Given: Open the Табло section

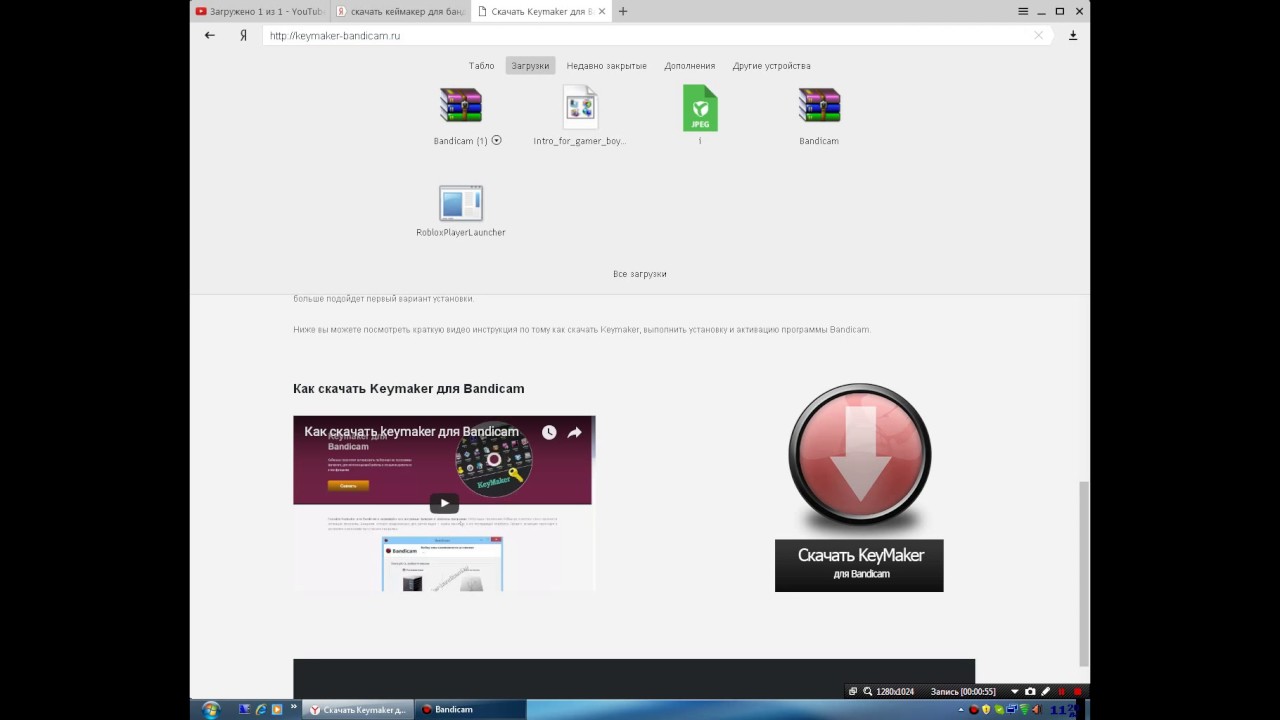Looking at the screenshot, I should pos(482,66).
